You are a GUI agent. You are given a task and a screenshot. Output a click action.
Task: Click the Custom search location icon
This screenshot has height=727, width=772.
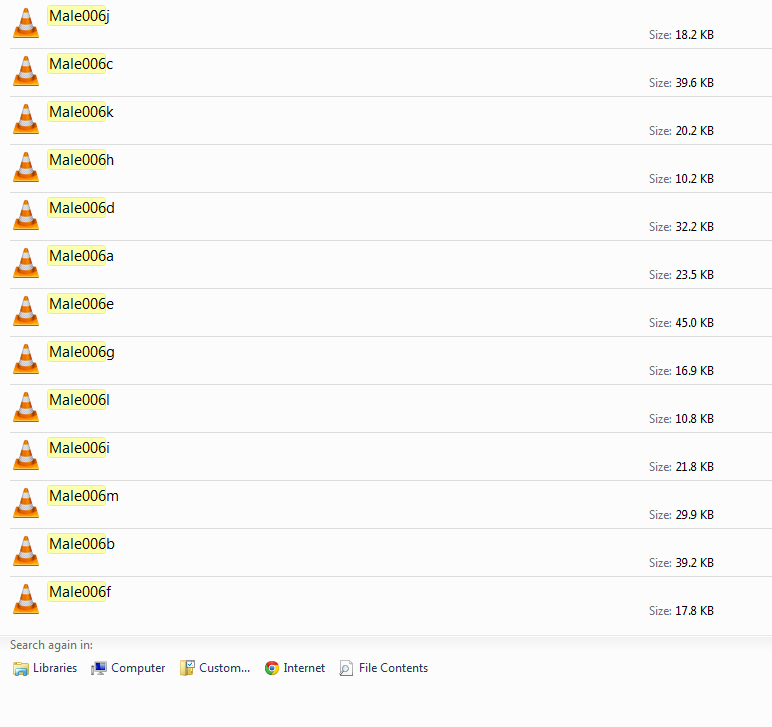tap(187, 668)
